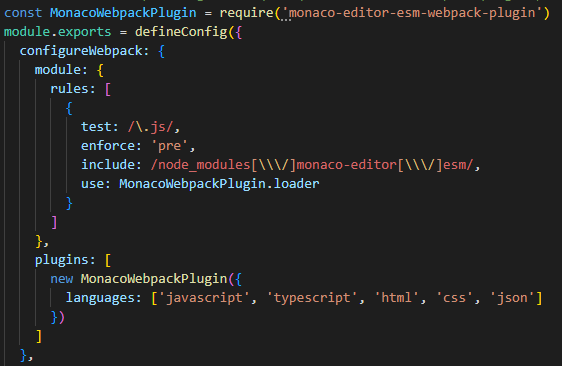The width and height of the screenshot is (562, 366).
Task: Click the 'MonacoWebpackPlugin' constant name on the first line
Action: [x=123, y=13]
